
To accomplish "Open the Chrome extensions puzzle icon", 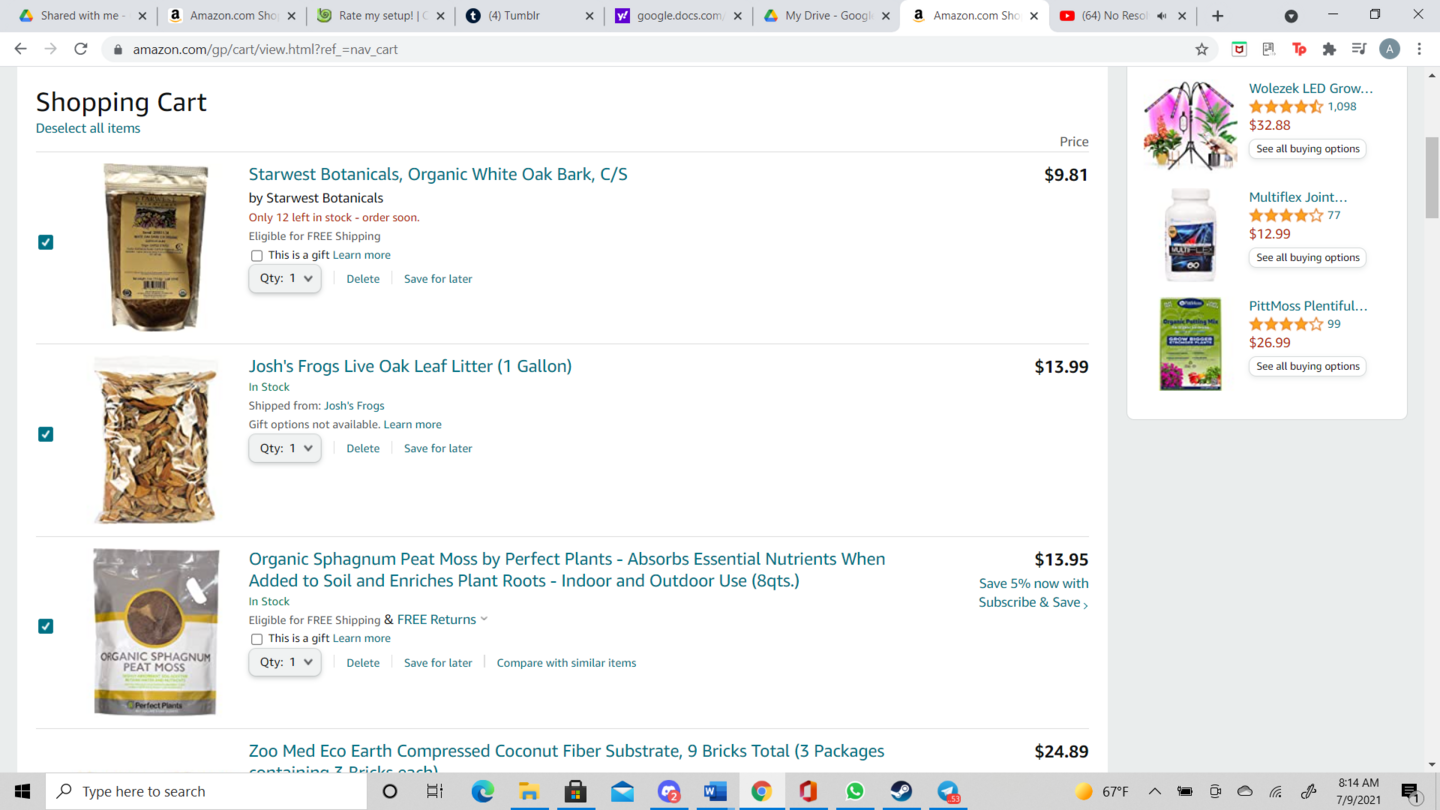I will pos(1329,49).
